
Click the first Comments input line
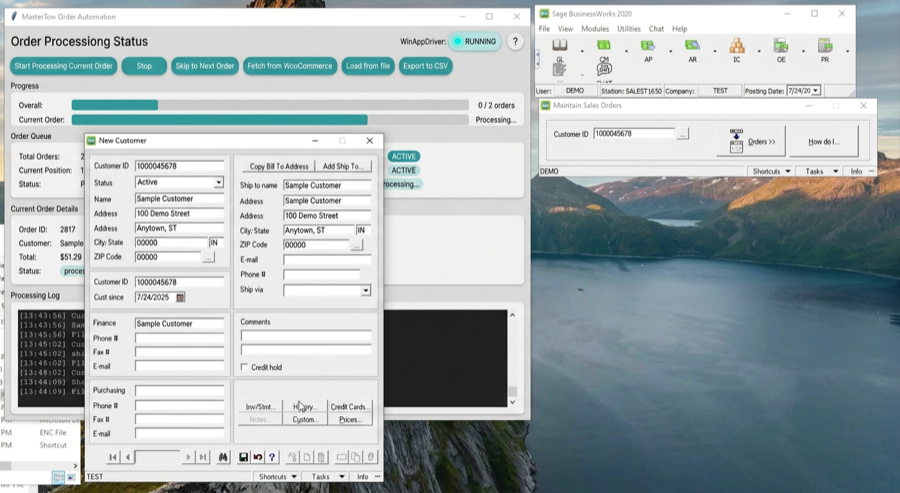(306, 336)
